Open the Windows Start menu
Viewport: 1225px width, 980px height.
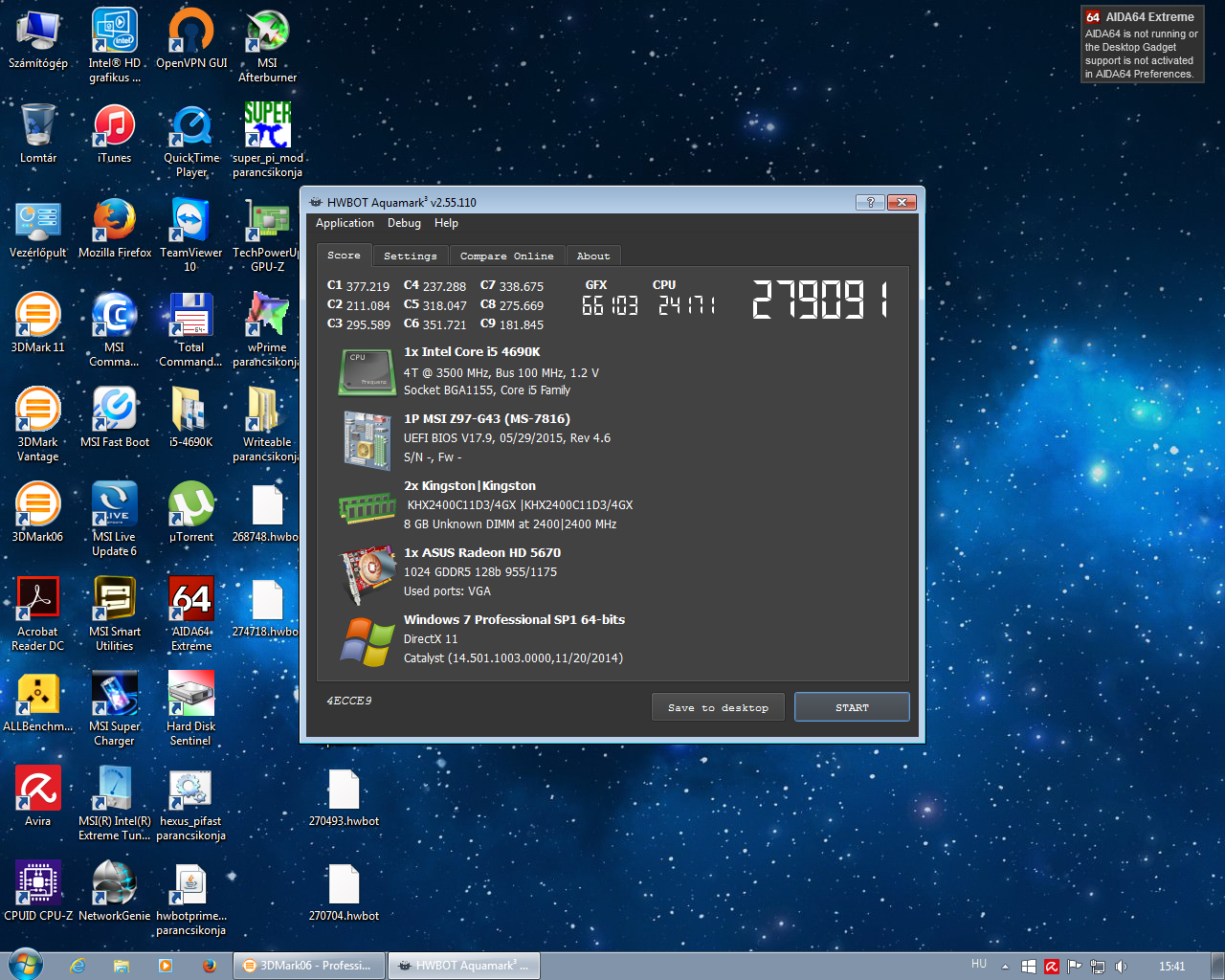click(26, 966)
